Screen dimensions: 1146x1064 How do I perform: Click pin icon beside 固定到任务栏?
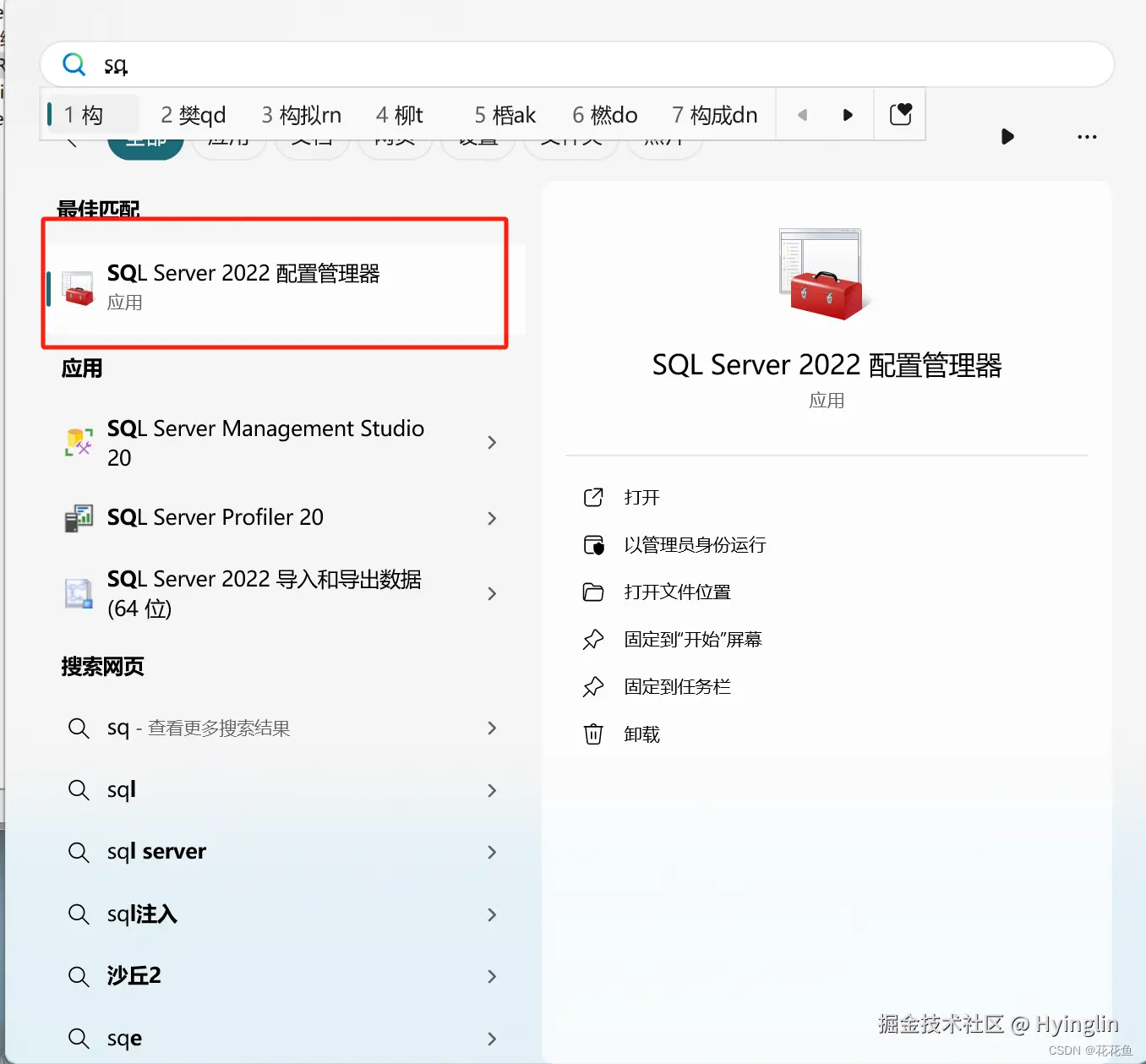pyautogui.click(x=593, y=687)
